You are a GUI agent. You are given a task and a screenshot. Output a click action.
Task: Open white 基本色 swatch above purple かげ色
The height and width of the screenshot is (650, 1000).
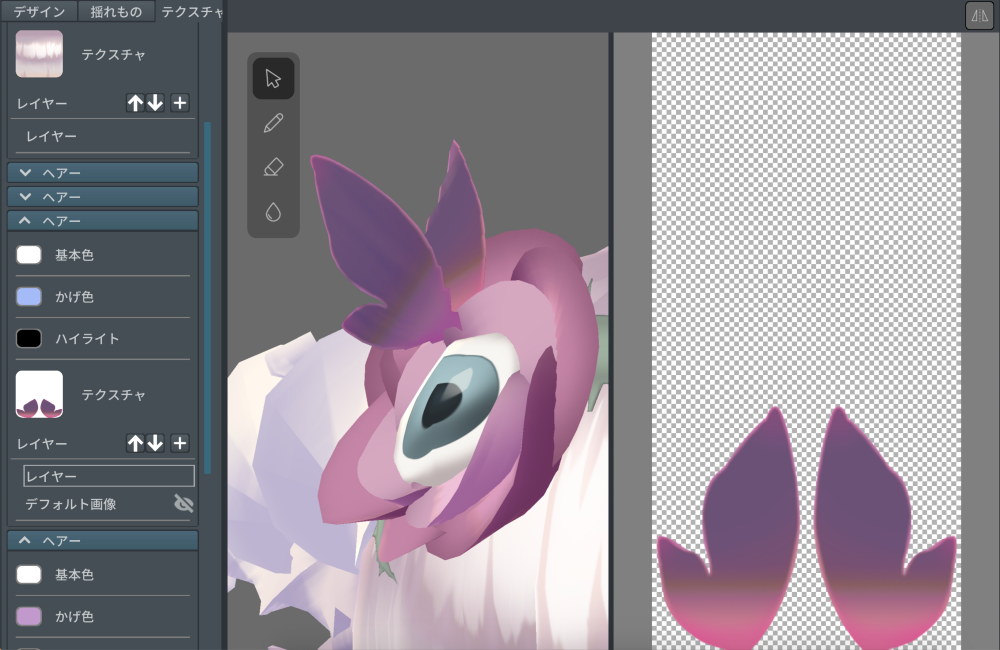(x=29, y=574)
